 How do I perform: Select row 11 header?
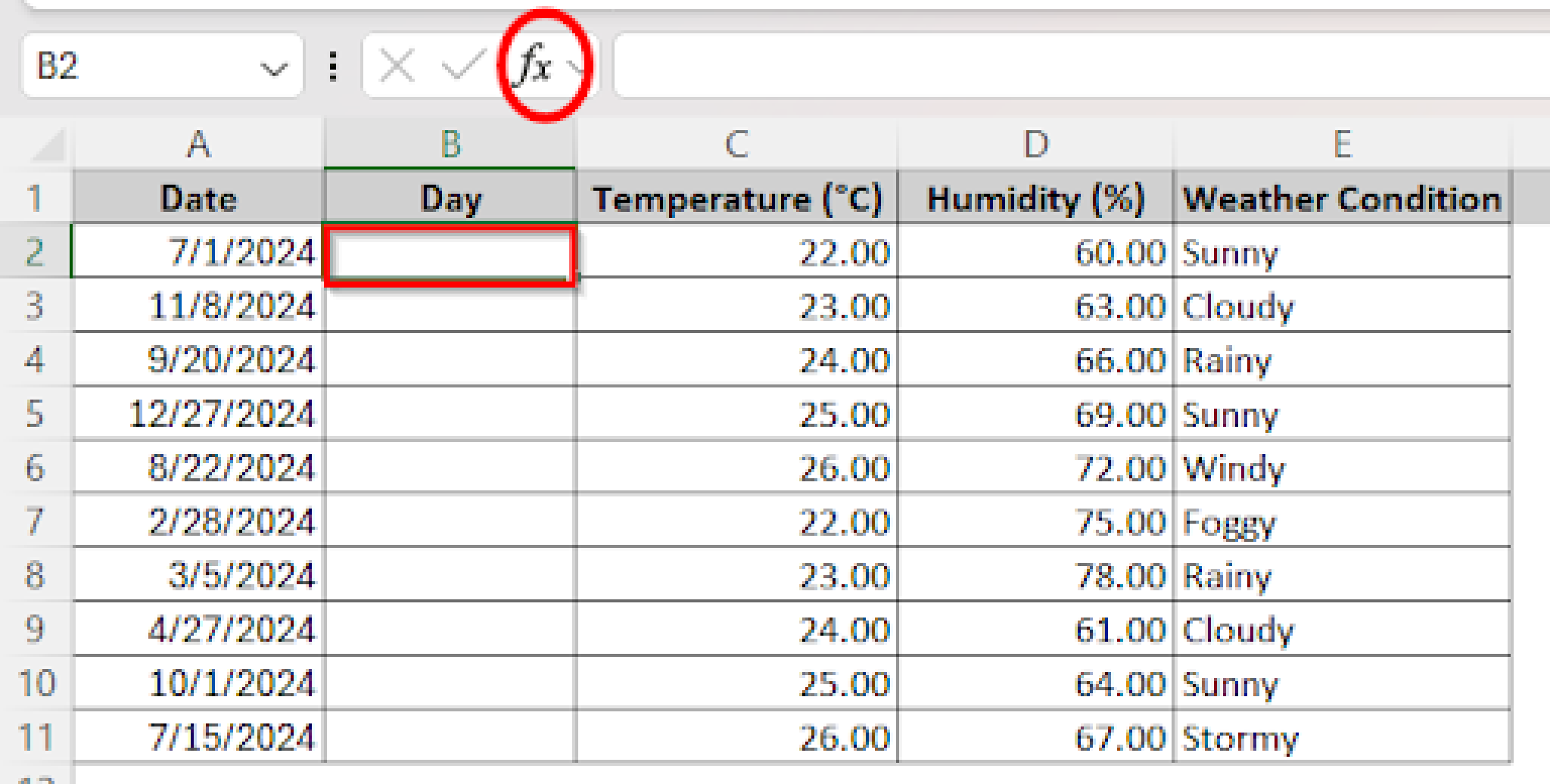tap(35, 737)
